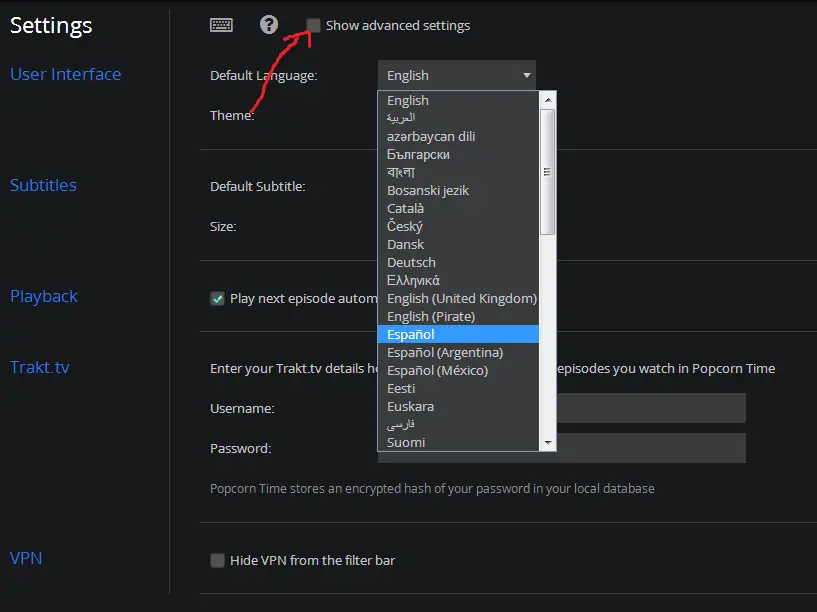Go to Subtitles settings section
The width and height of the screenshot is (817, 612).
43,185
